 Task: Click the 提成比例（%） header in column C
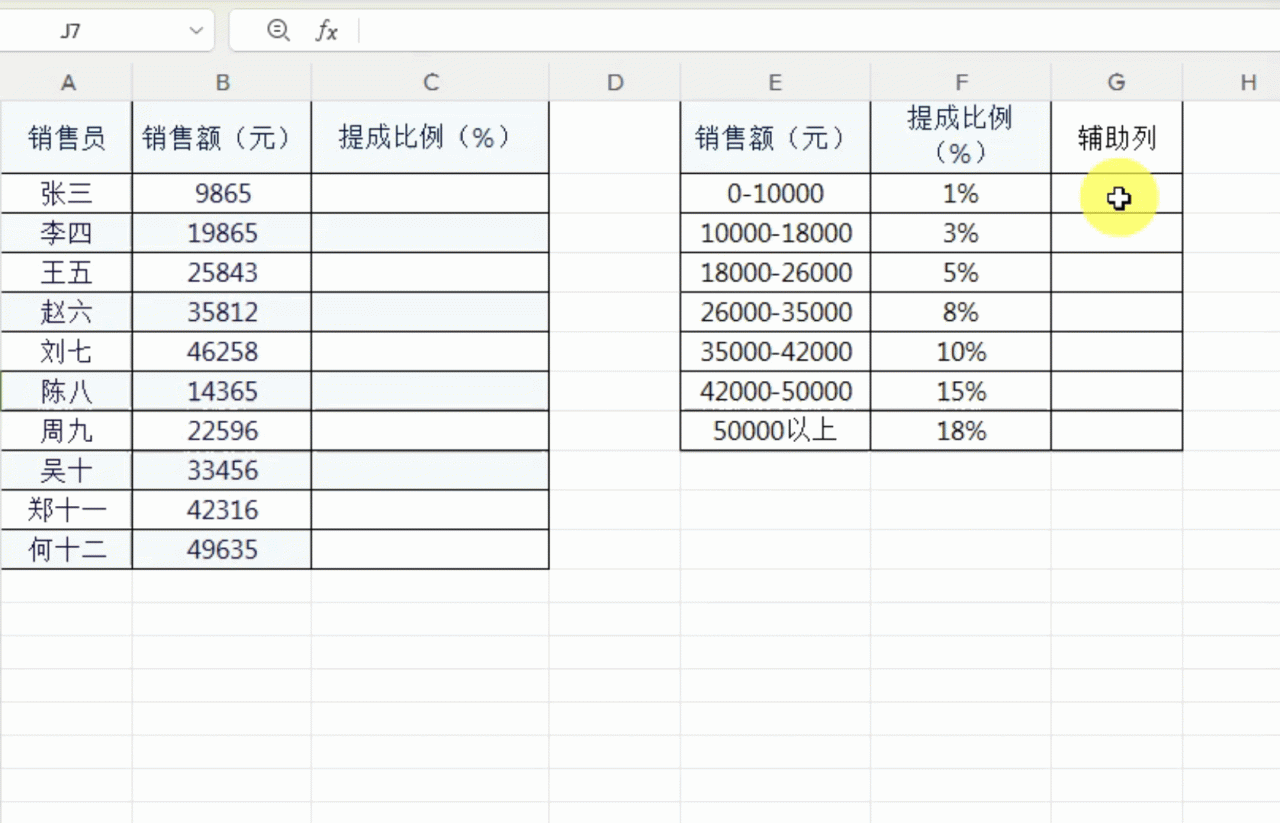(430, 137)
